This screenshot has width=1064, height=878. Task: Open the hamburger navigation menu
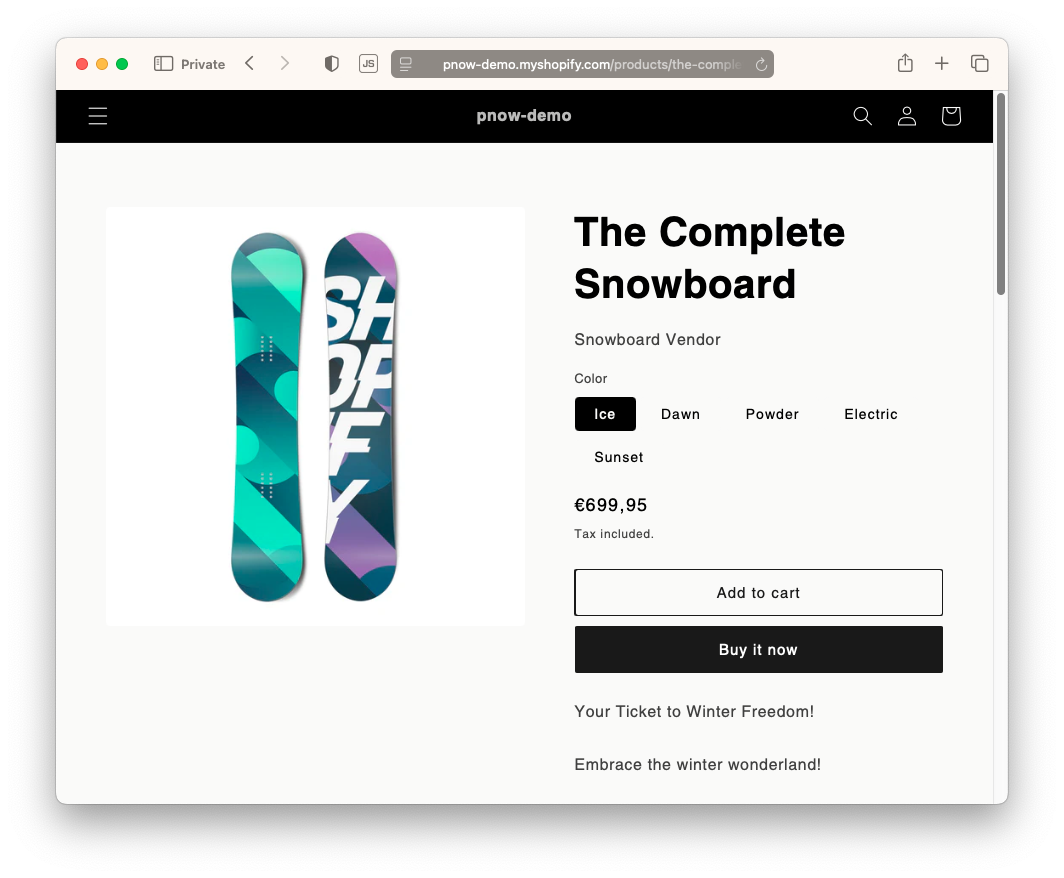[x=98, y=116]
